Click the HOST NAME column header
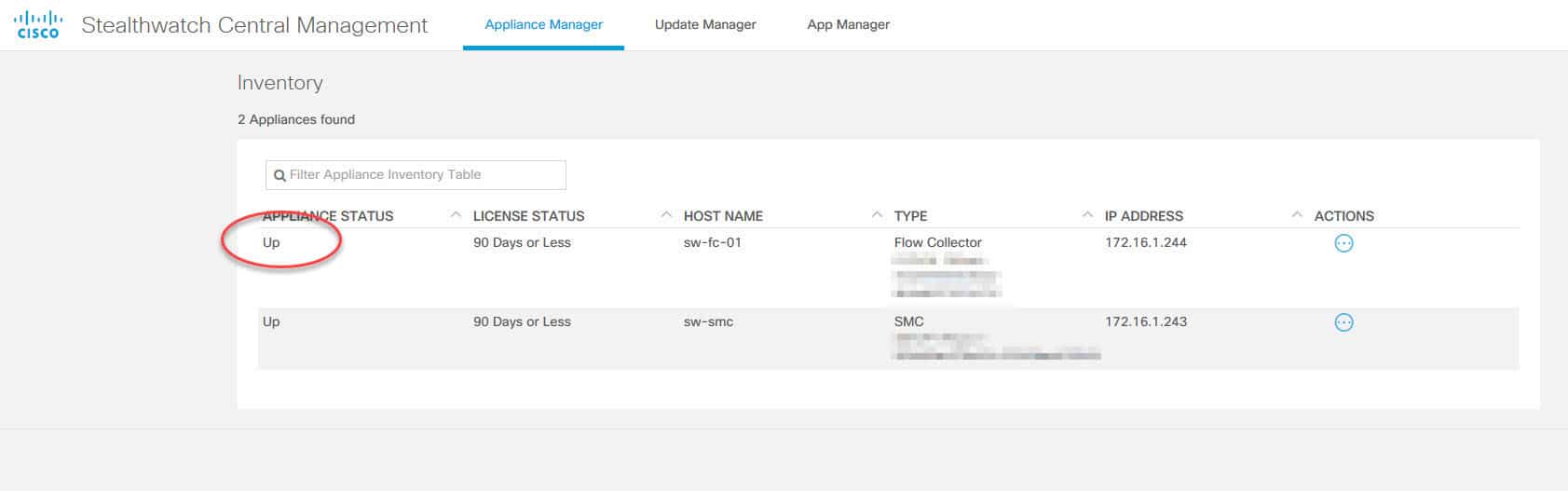The width and height of the screenshot is (1568, 491). click(x=723, y=216)
